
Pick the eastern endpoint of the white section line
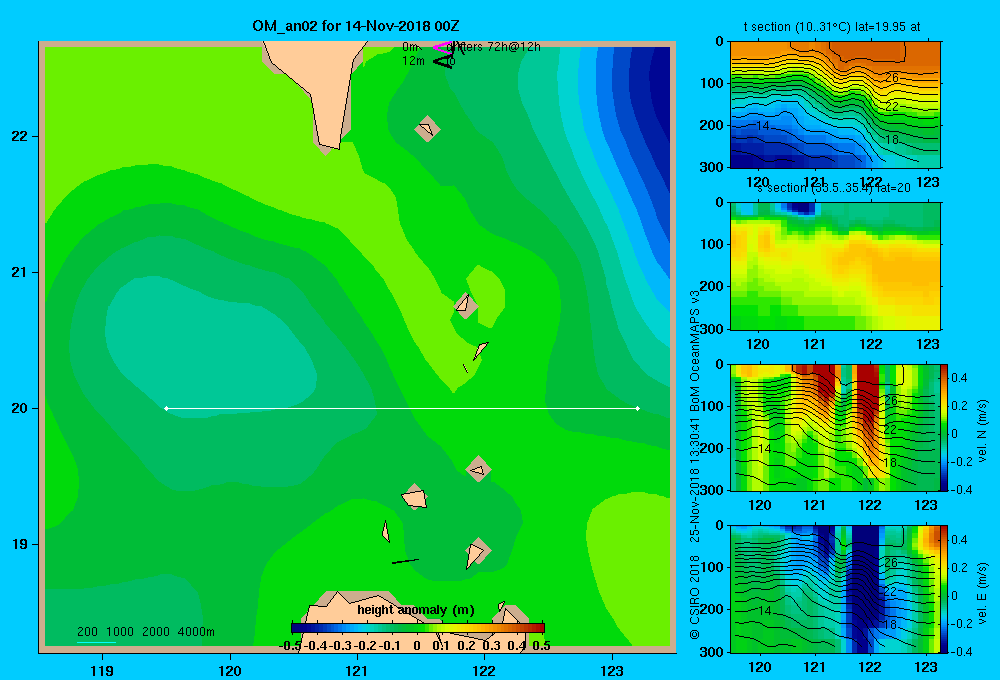pos(638,408)
